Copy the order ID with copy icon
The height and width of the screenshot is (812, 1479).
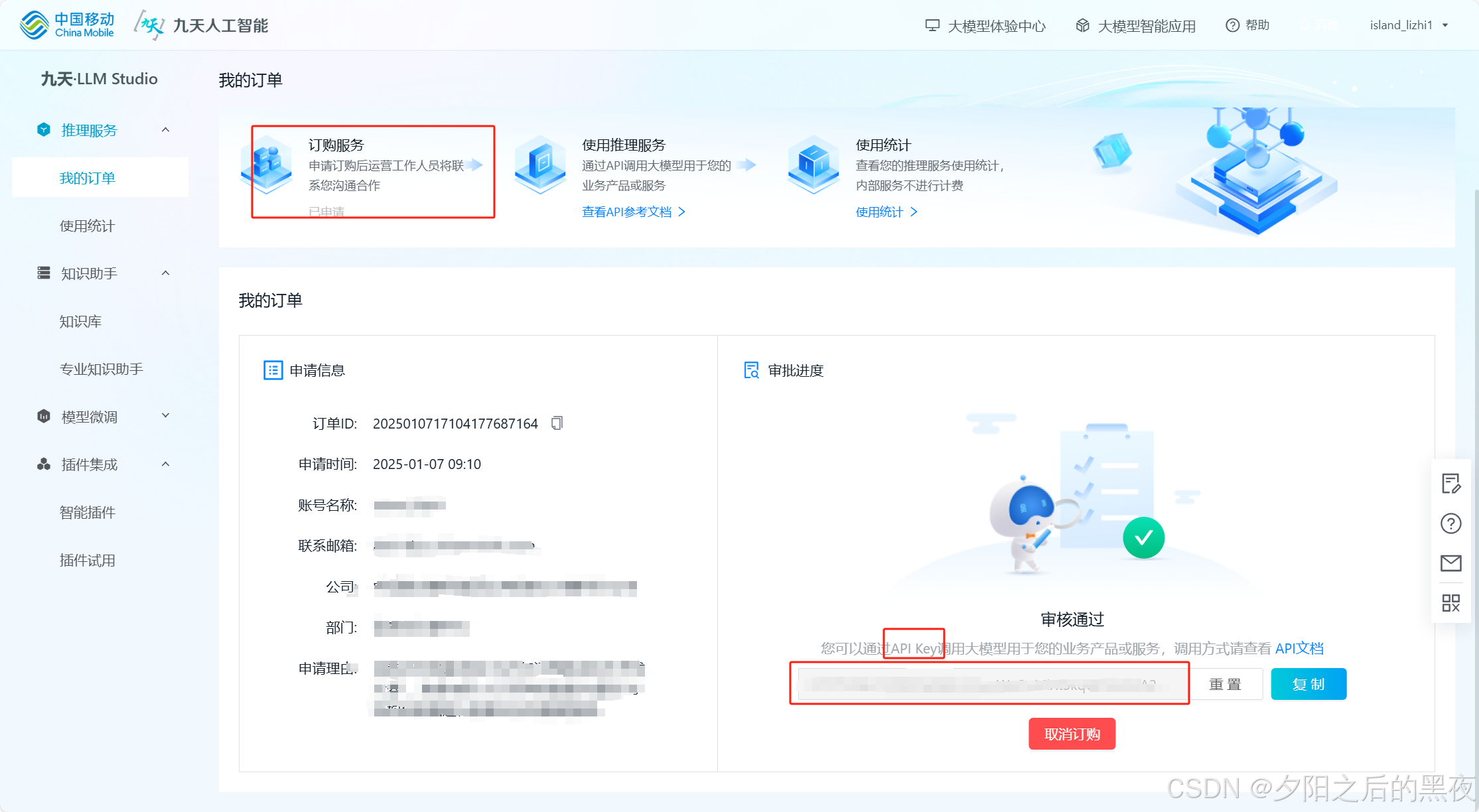(557, 423)
